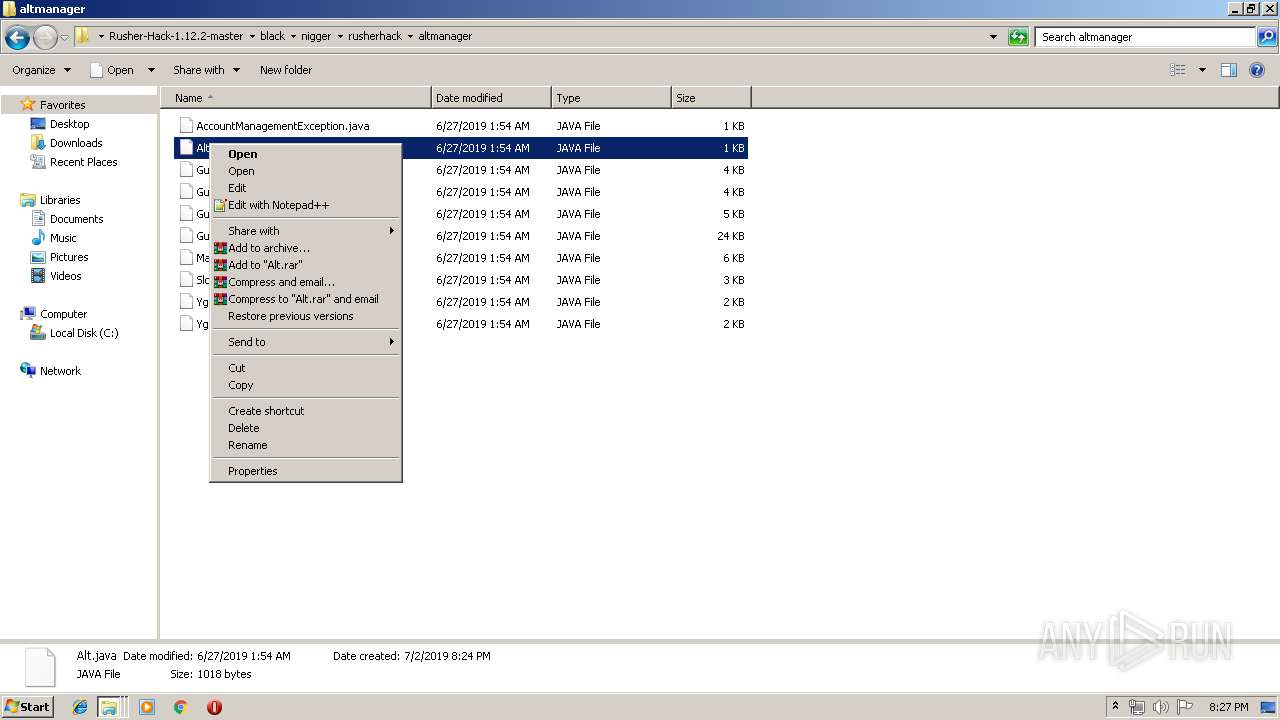Choose Restore previous versions
The width and height of the screenshot is (1280, 720).
(x=290, y=316)
